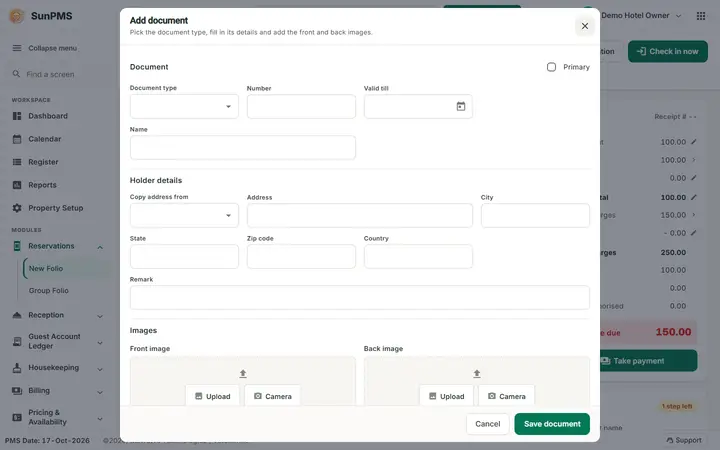Save the document

(552, 424)
